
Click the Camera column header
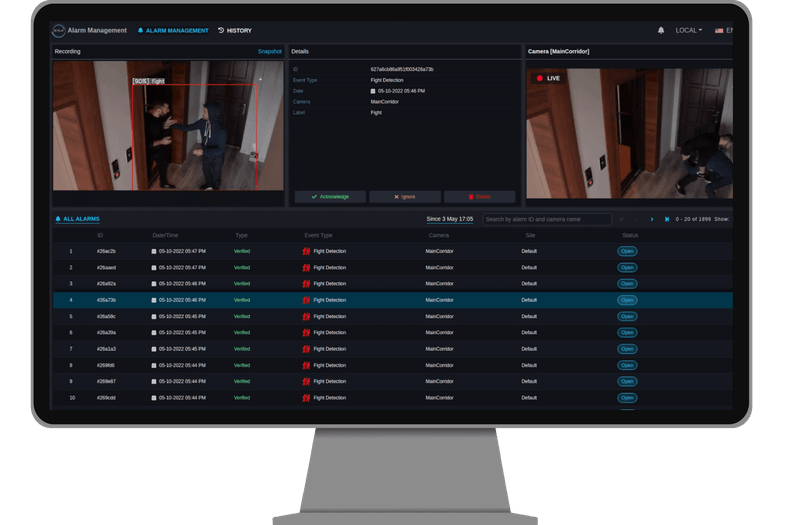click(x=439, y=235)
